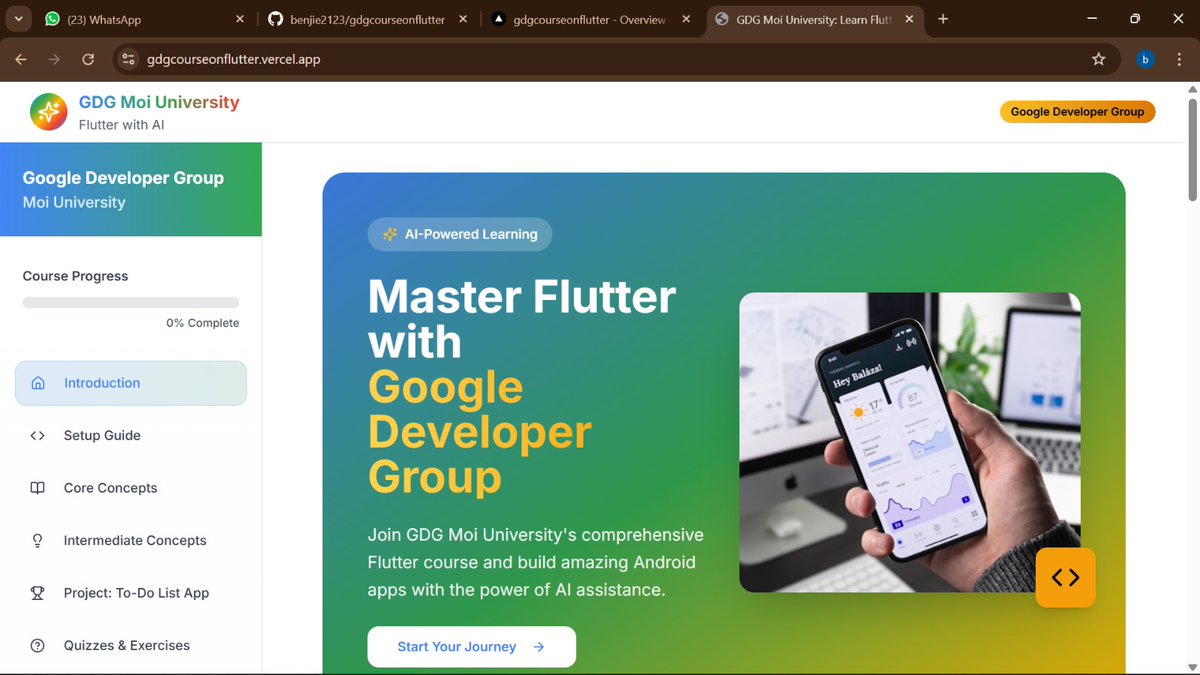The image size is (1200, 675).
Task: Open the Introduction section
Action: click(x=131, y=383)
